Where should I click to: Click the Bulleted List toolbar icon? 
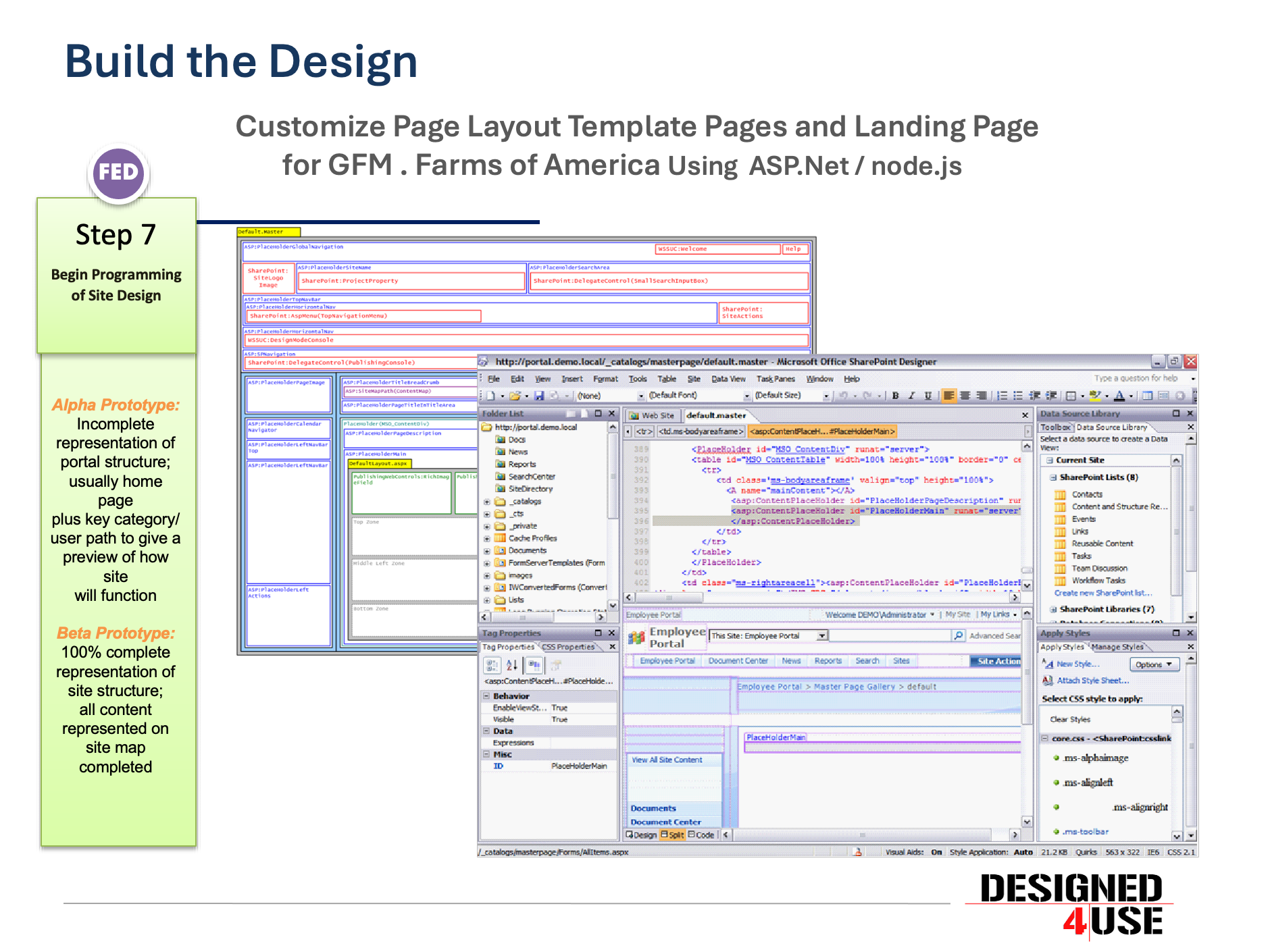click(x=1018, y=396)
